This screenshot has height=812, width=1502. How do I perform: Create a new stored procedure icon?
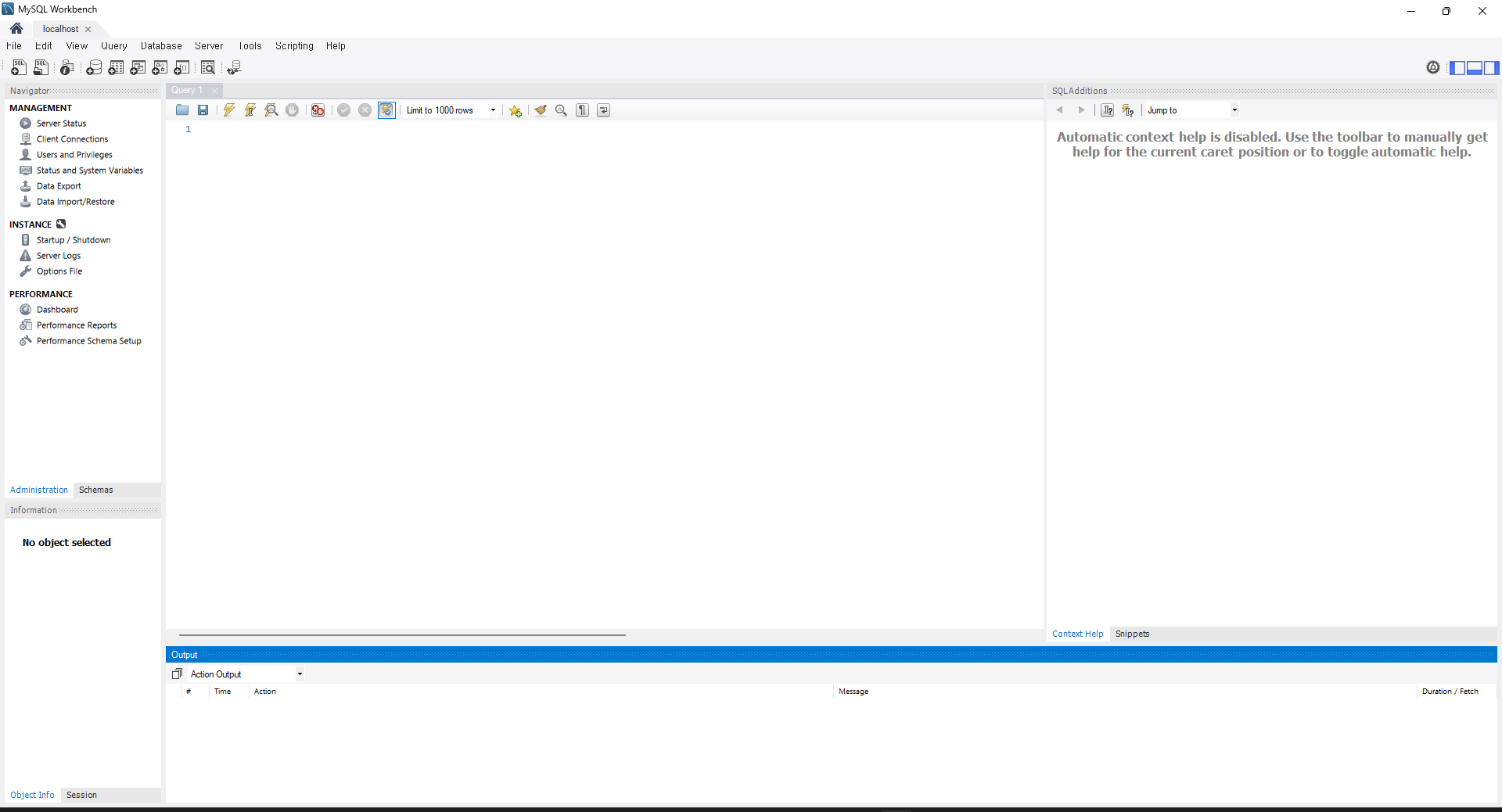point(160,68)
